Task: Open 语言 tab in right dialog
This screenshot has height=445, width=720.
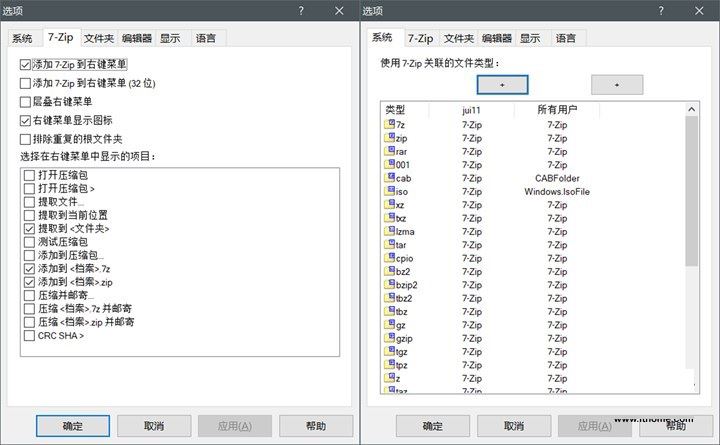Action: point(566,38)
